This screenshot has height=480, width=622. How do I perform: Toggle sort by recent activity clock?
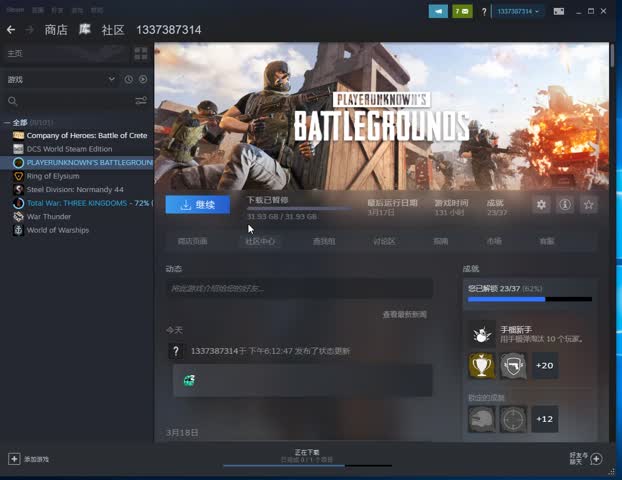point(129,79)
